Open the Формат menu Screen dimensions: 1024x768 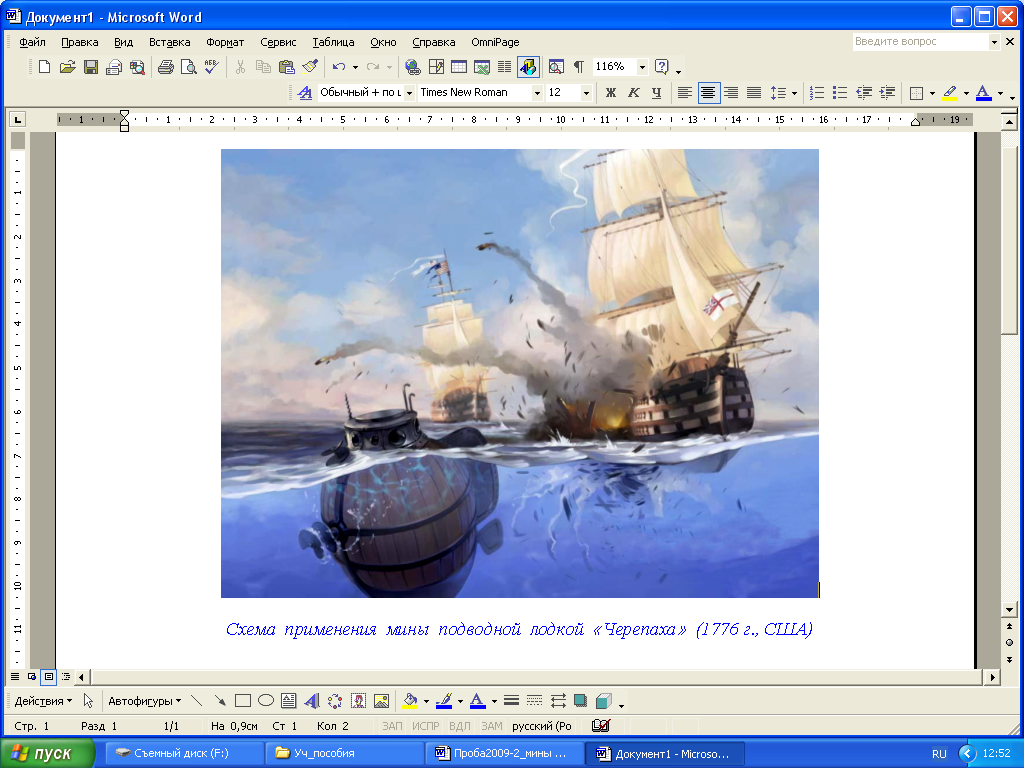click(x=225, y=42)
